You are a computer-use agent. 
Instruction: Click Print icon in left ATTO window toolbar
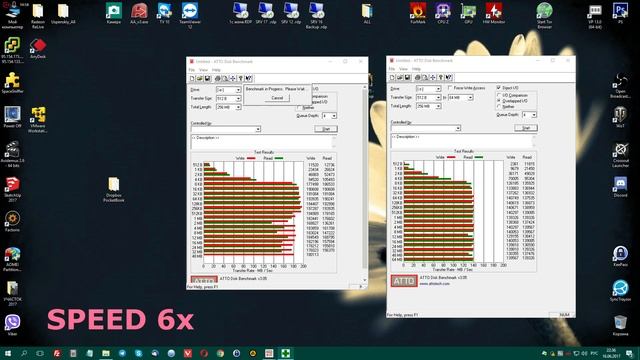click(x=218, y=78)
